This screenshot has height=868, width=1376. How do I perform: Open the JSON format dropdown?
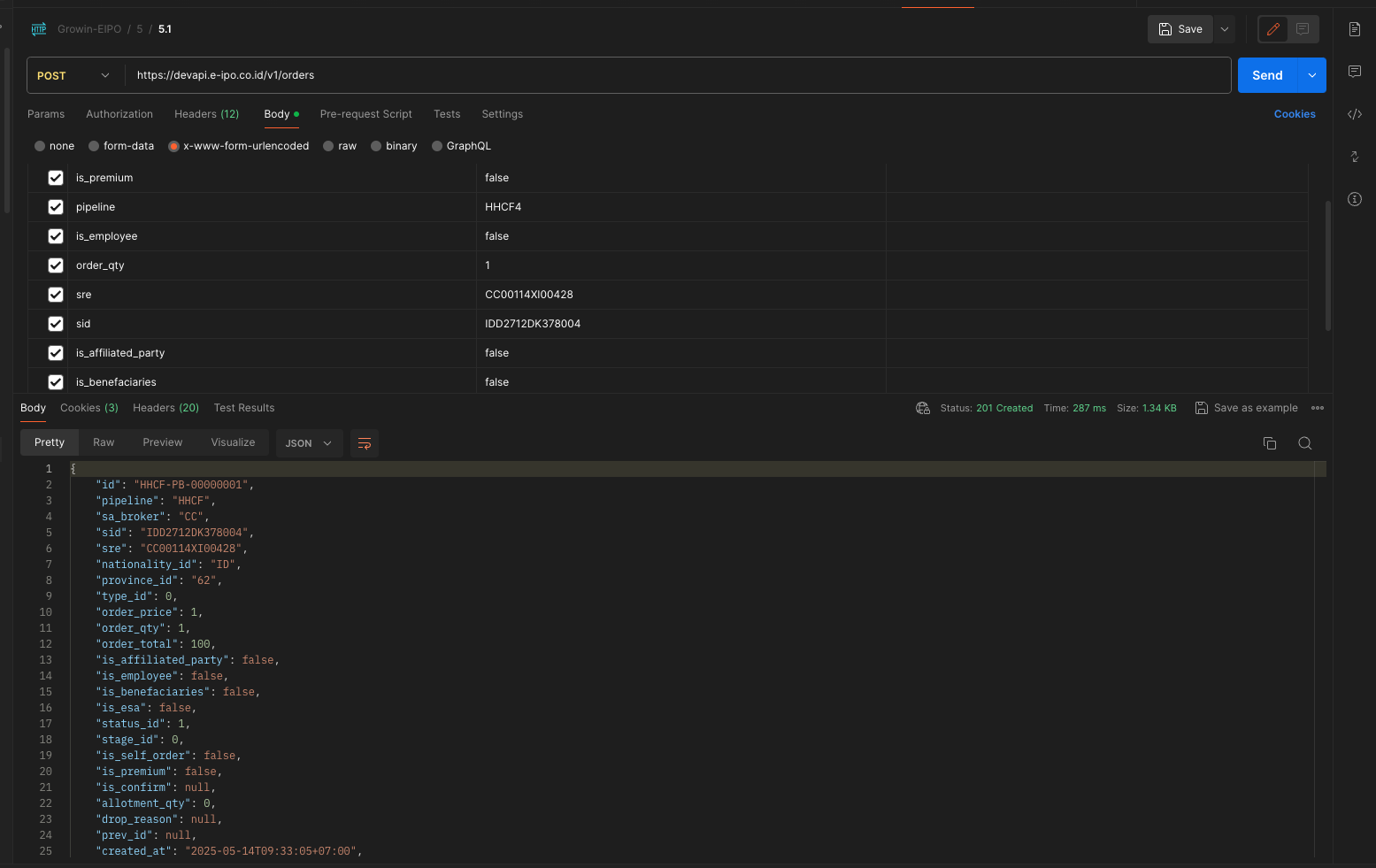[310, 443]
